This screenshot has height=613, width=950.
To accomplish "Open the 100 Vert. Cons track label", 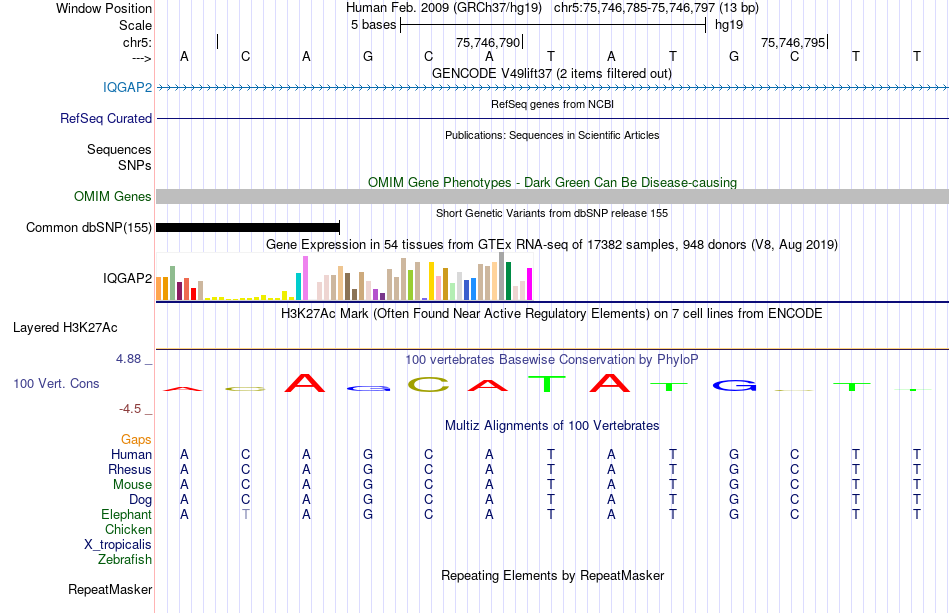I will point(56,383).
